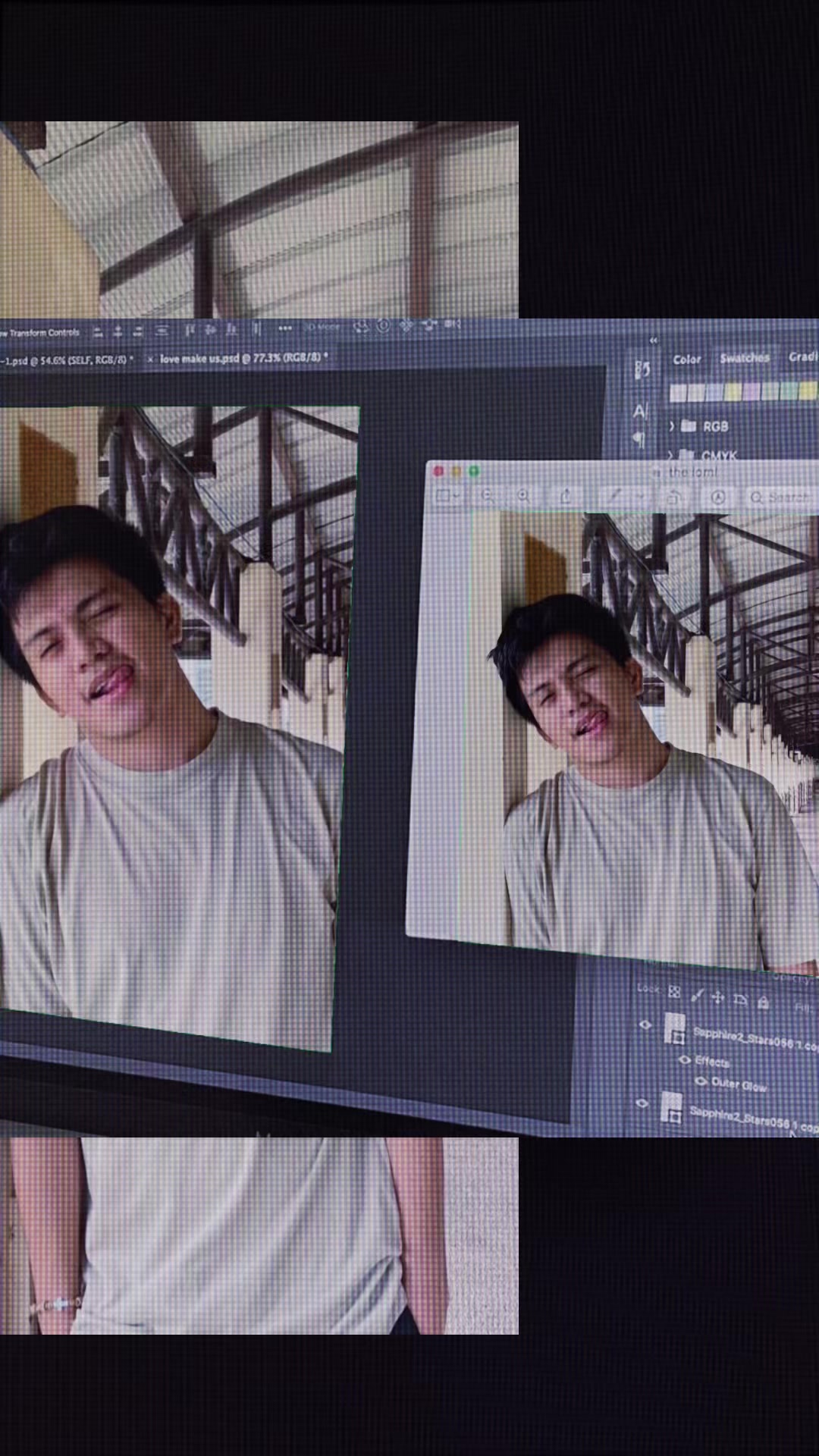Viewport: 819px width, 1456px height.
Task: Click the markup pen icon in Preview window
Action: 615,496
